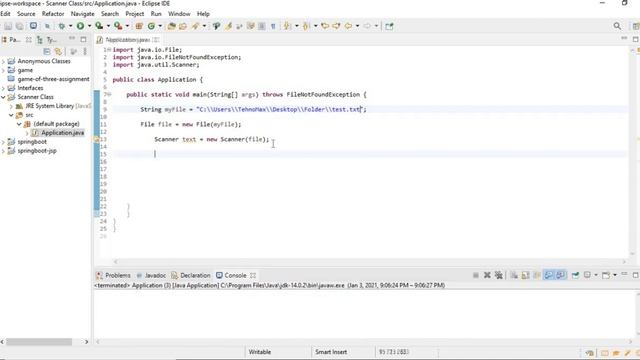Click Clear Console icon
The image size is (640, 360).
tap(514, 276)
